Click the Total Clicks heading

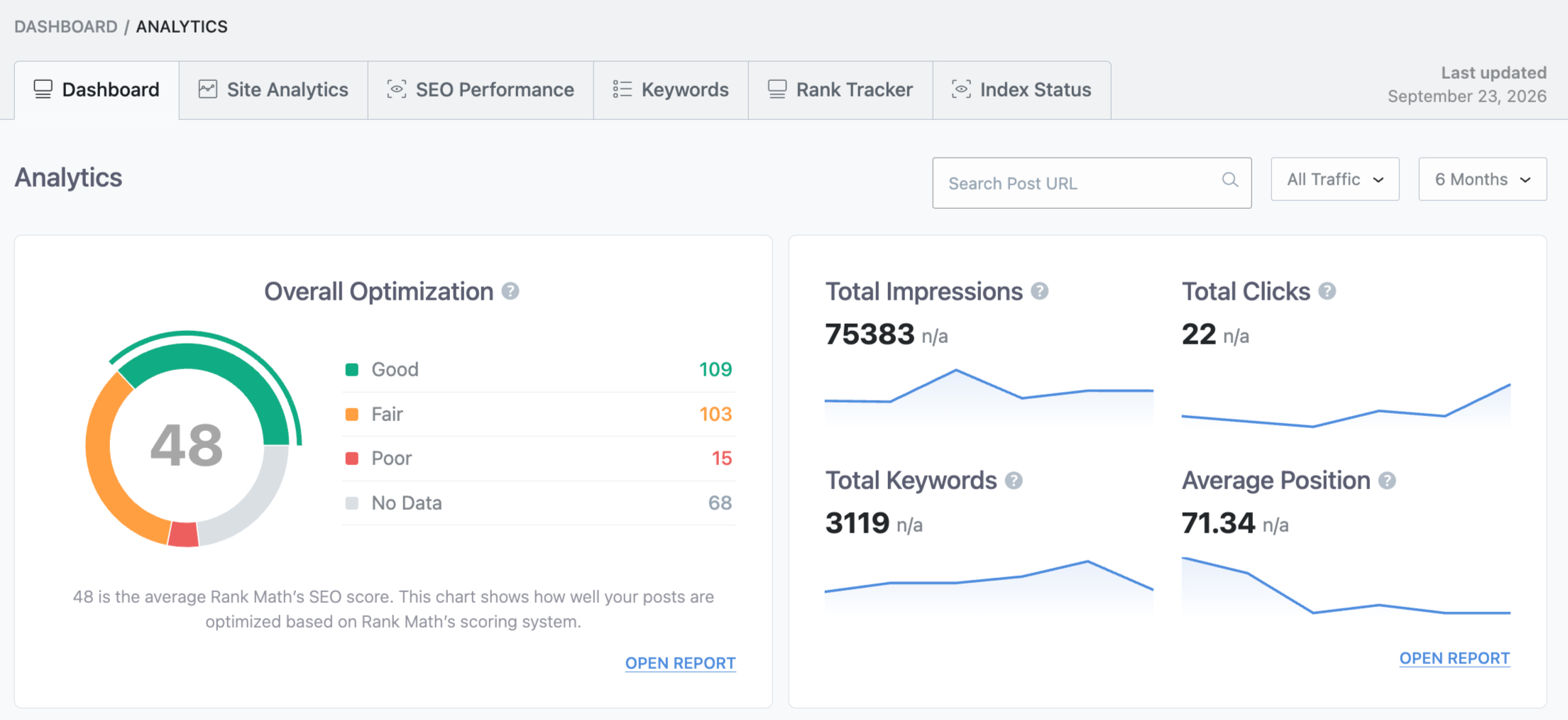[x=1246, y=292]
